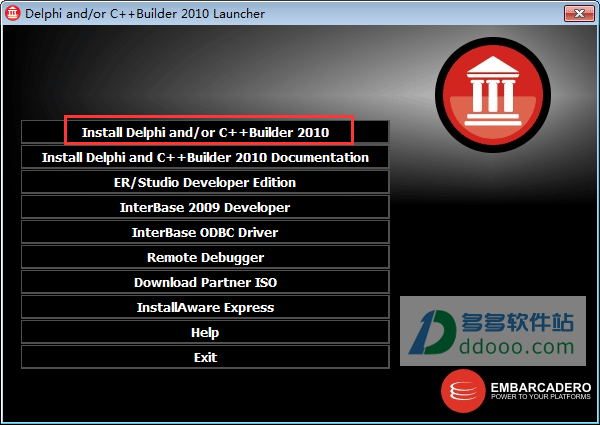Click the EMBARCADERO brand text

click(541, 388)
